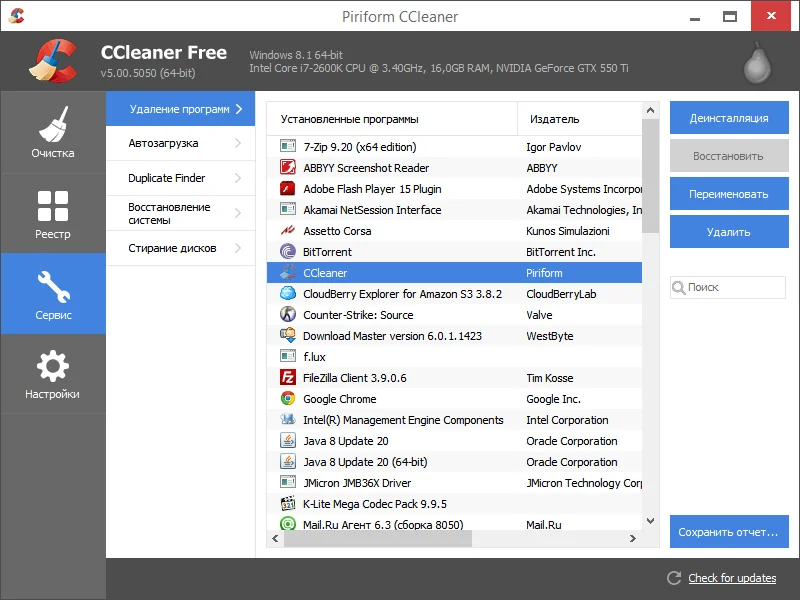Open Стирание дисков drive wiper

tap(180, 248)
